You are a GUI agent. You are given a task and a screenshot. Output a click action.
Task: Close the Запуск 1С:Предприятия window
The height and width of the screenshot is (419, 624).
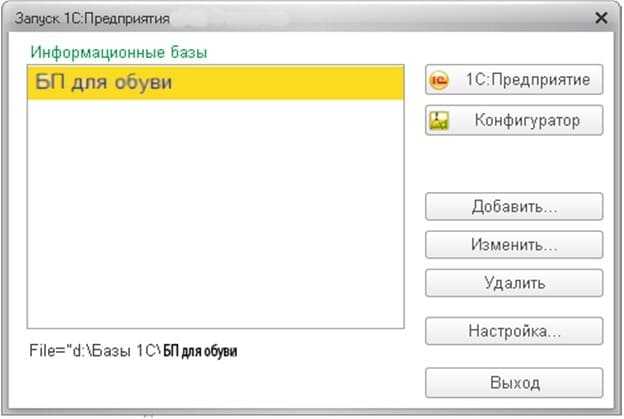pyautogui.click(x=601, y=18)
